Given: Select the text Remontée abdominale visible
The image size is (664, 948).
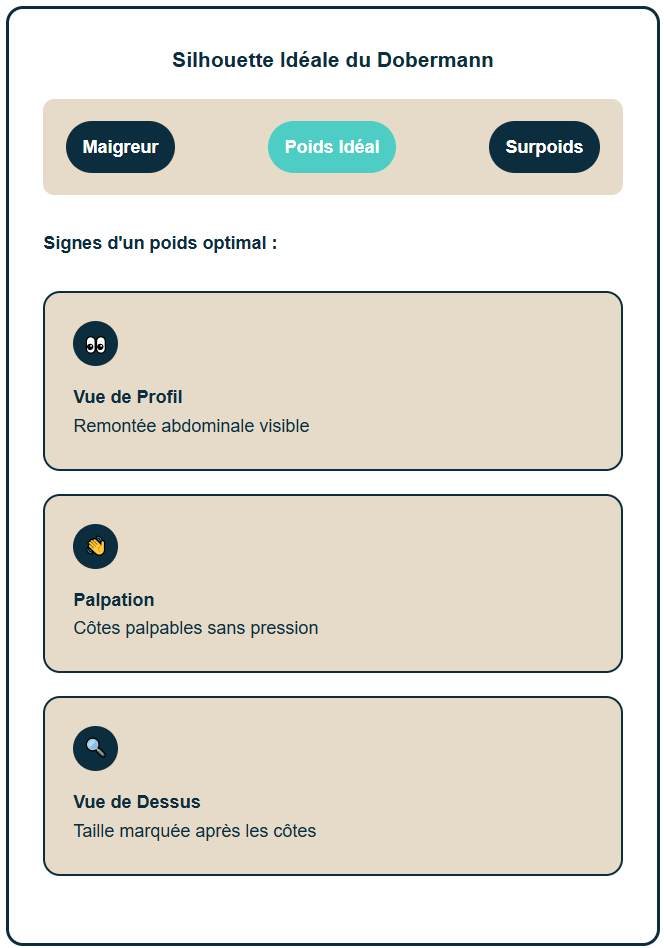Looking at the screenshot, I should point(191,426).
